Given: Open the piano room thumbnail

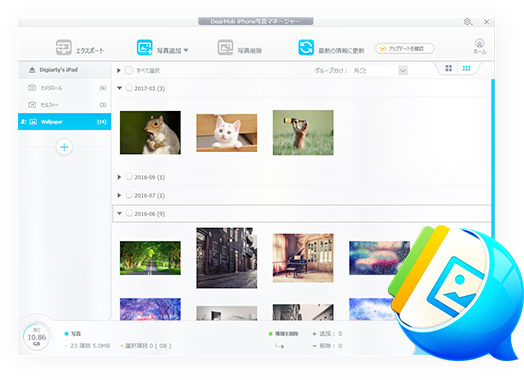Looking at the screenshot, I should (303, 258).
